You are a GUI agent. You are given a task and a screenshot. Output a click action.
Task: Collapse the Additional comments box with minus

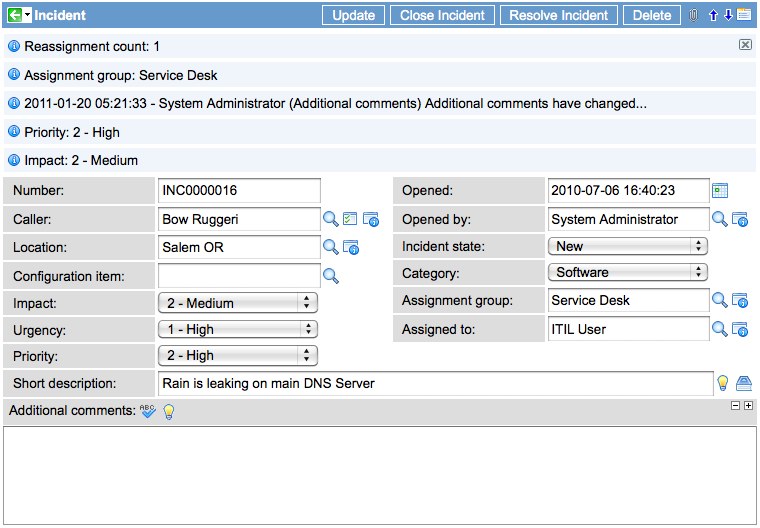pyautogui.click(x=736, y=405)
